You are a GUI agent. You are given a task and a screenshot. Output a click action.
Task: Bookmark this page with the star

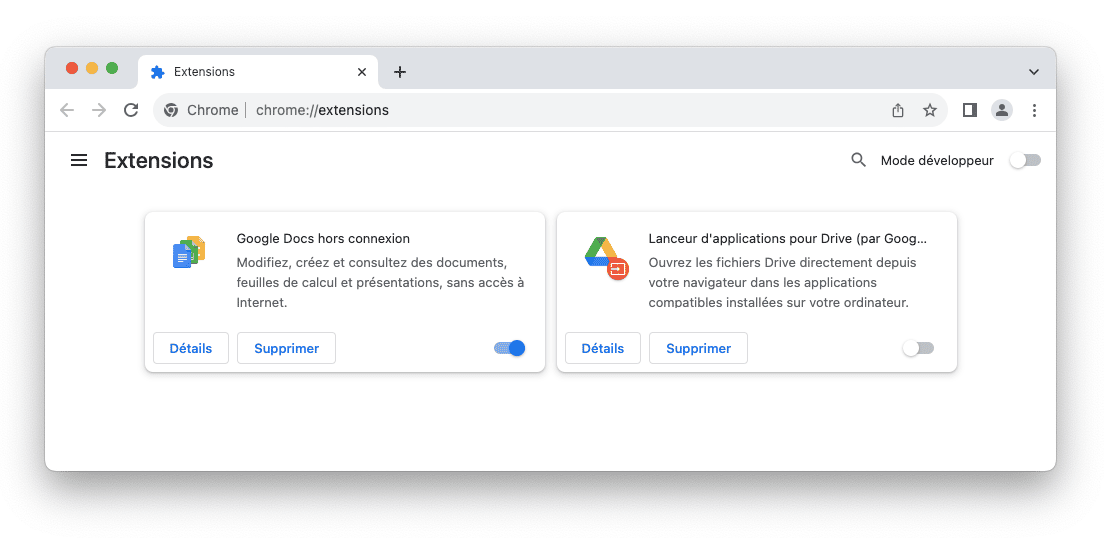pyautogui.click(x=930, y=110)
